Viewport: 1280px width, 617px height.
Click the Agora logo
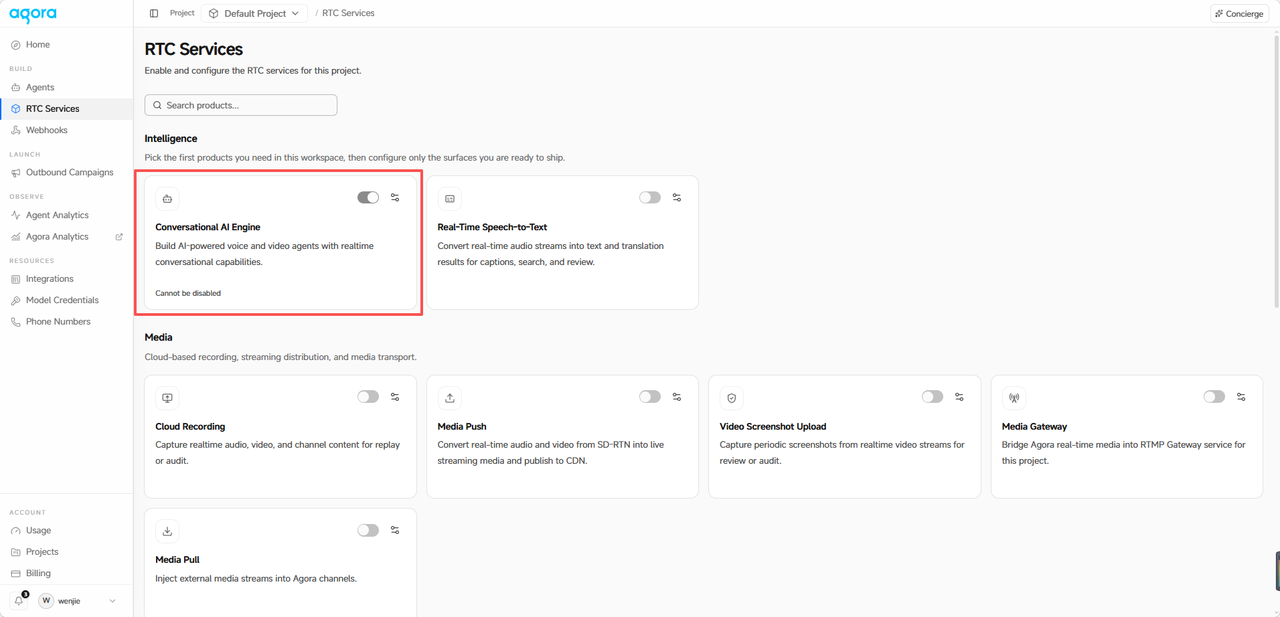tap(33, 14)
